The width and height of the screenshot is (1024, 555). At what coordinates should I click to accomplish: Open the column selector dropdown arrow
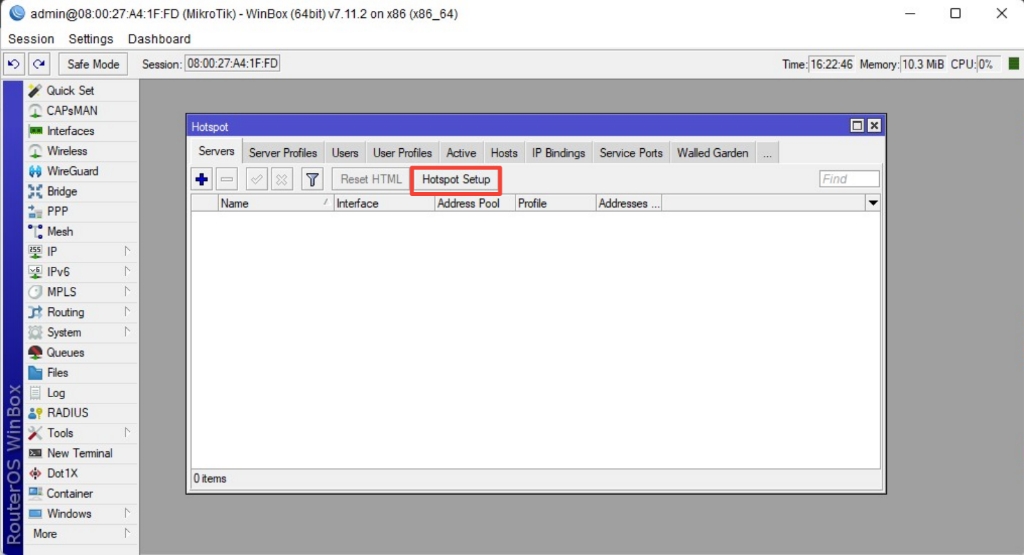click(x=873, y=203)
